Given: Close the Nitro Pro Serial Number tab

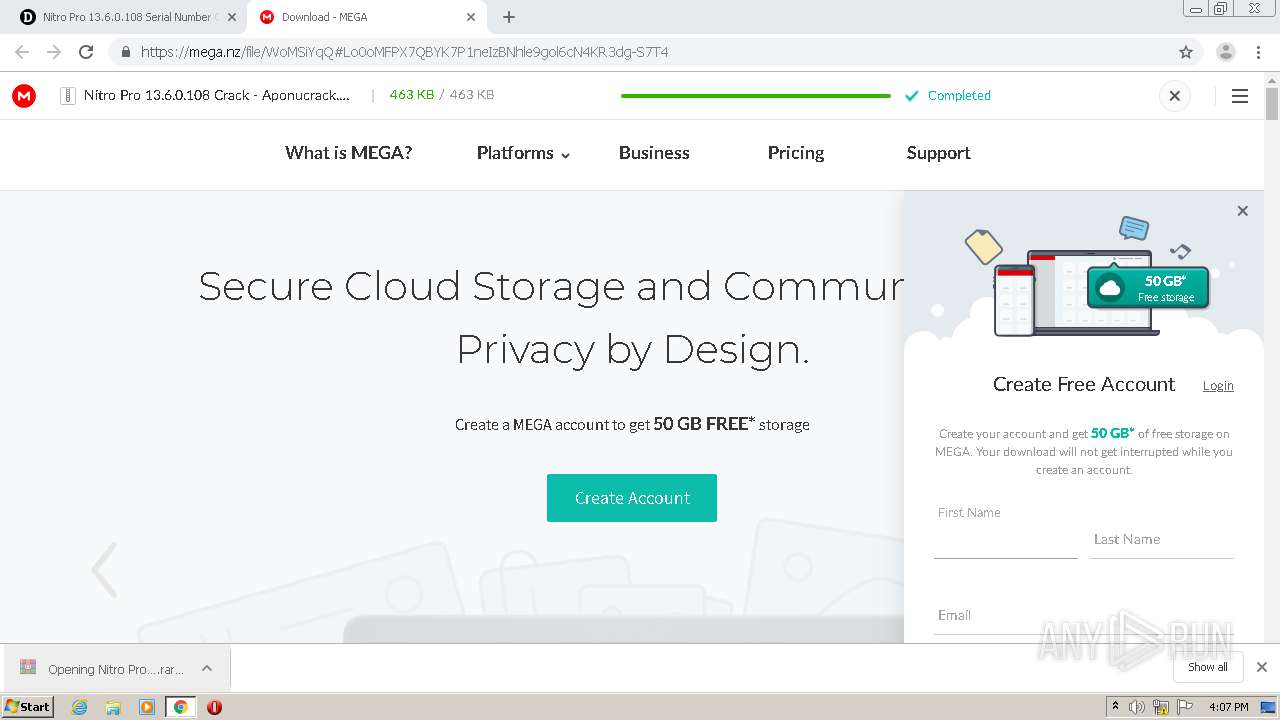Looking at the screenshot, I should click(x=232, y=17).
